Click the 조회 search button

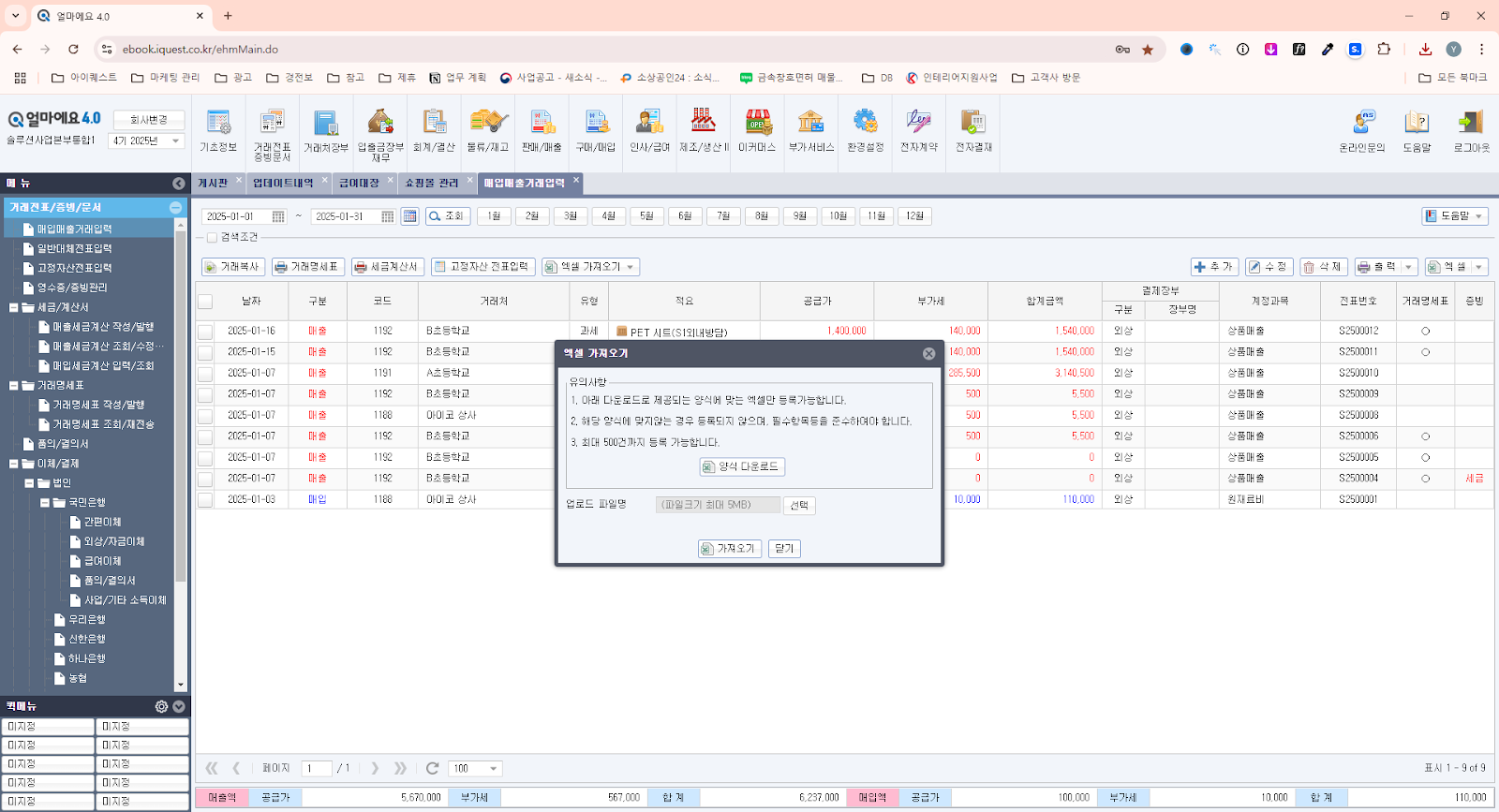(447, 216)
